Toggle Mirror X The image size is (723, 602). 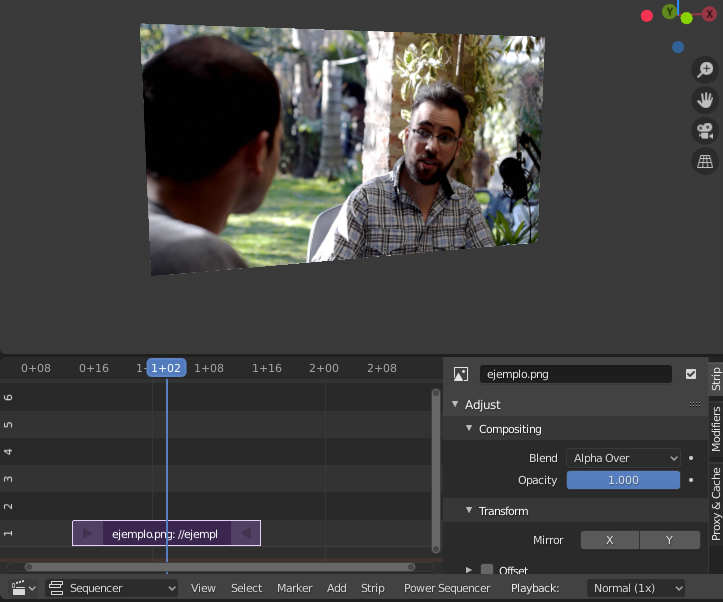coord(610,540)
